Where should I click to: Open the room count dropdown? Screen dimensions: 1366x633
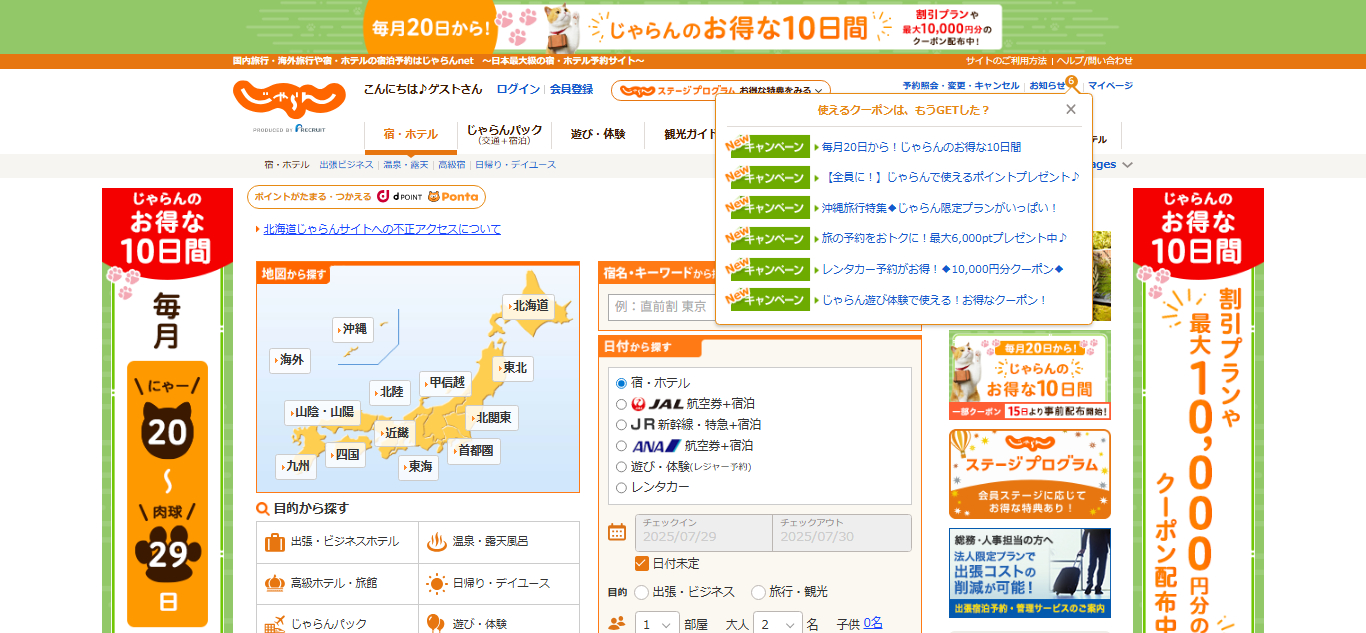(657, 624)
